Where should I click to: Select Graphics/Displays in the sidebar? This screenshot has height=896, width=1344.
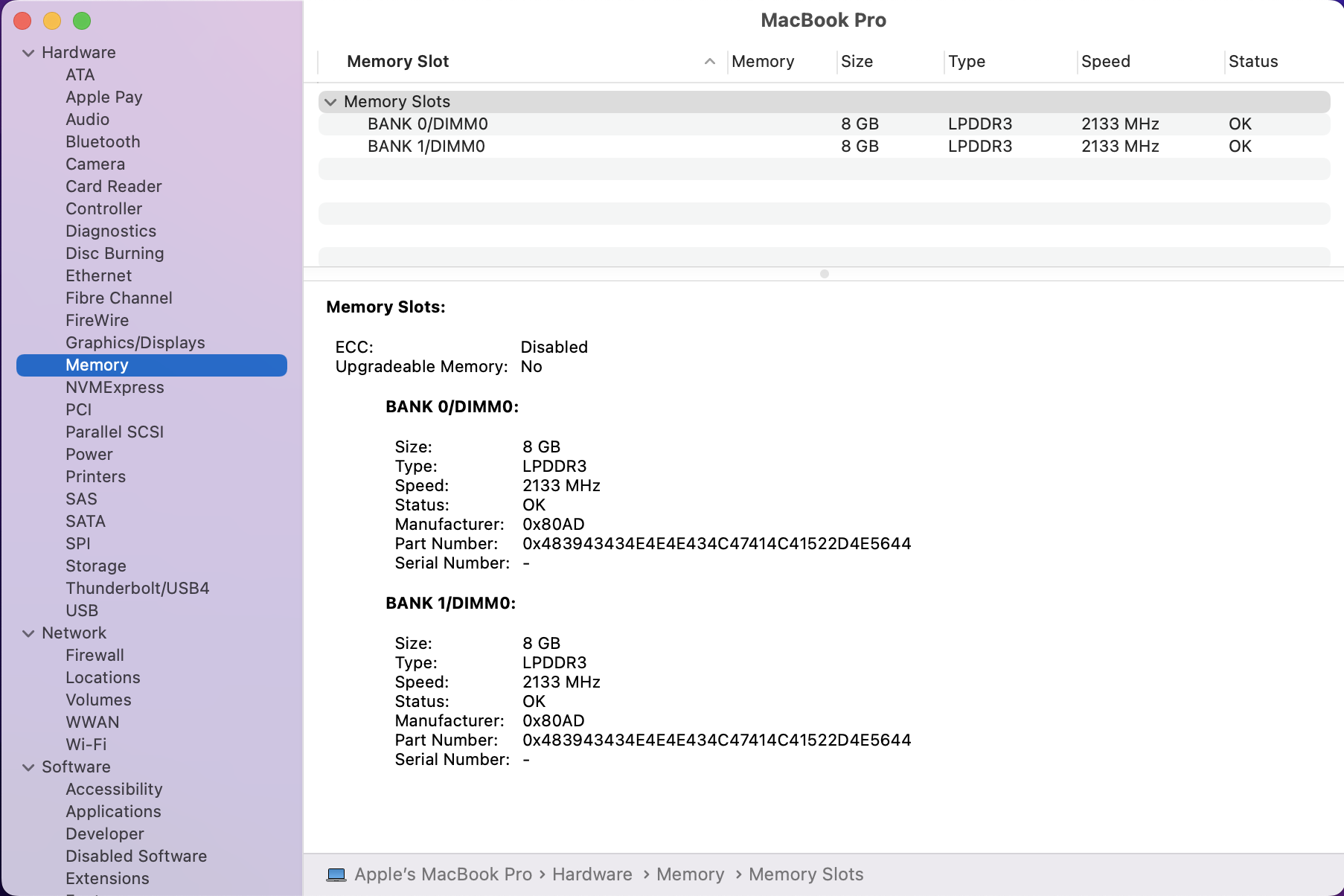click(x=135, y=343)
